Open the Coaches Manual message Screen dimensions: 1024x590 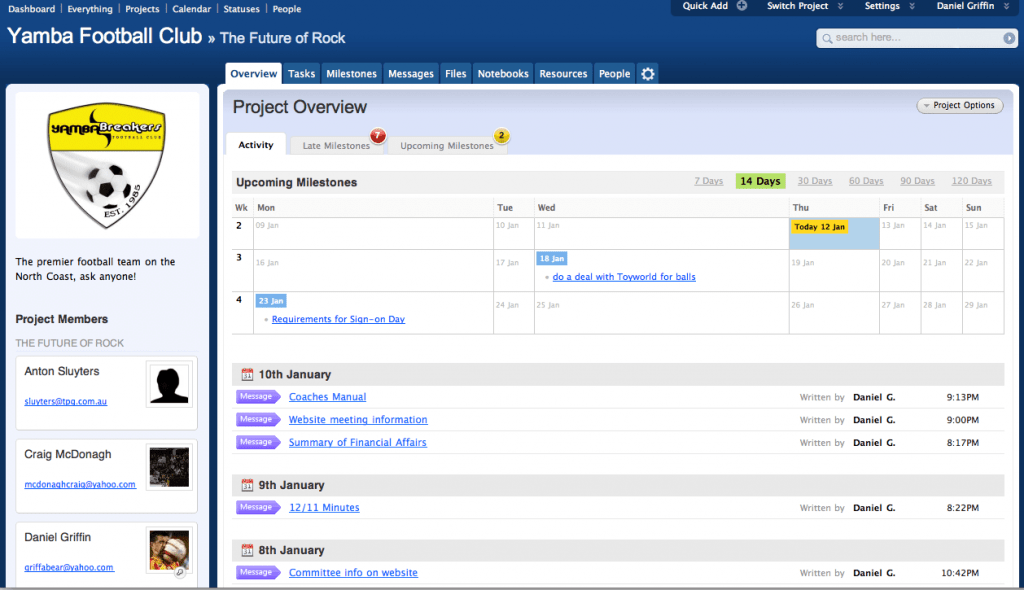tap(327, 397)
